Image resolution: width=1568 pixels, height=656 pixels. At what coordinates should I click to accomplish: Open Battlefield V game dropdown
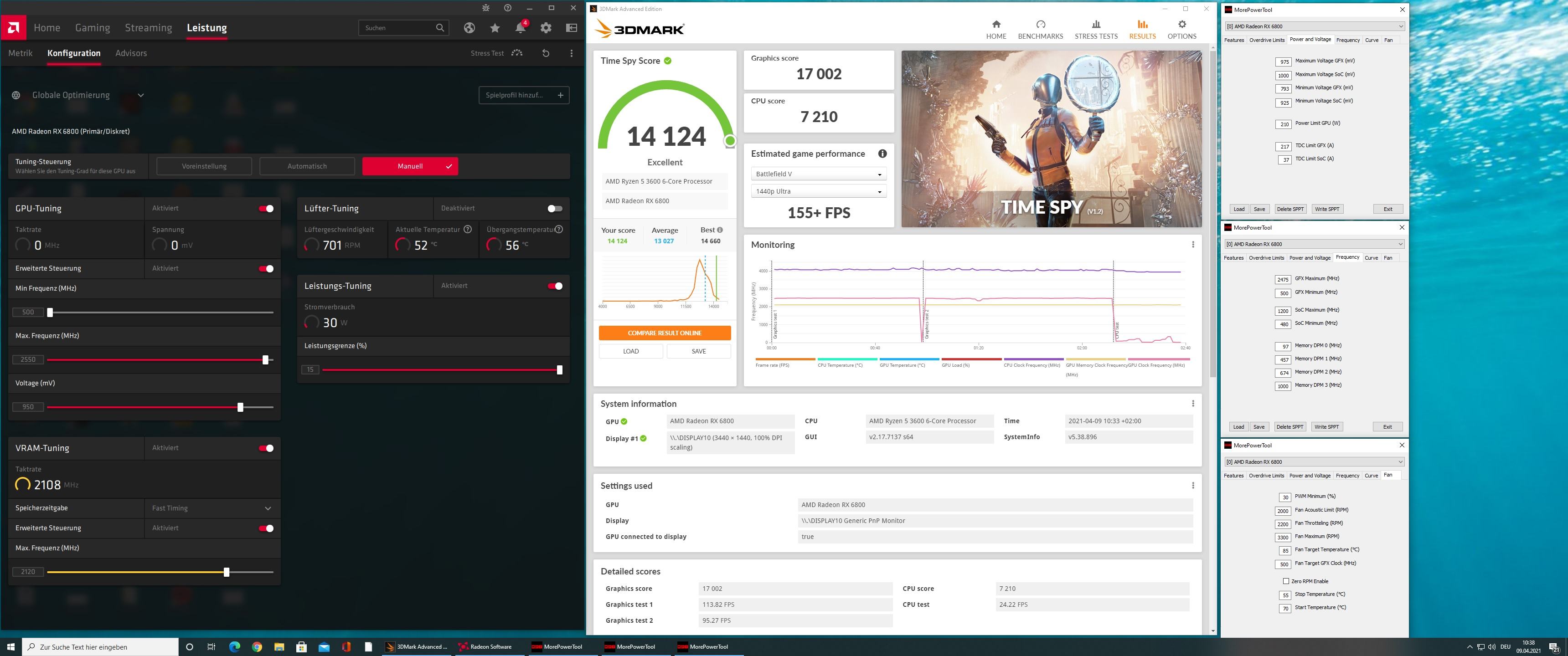[818, 174]
